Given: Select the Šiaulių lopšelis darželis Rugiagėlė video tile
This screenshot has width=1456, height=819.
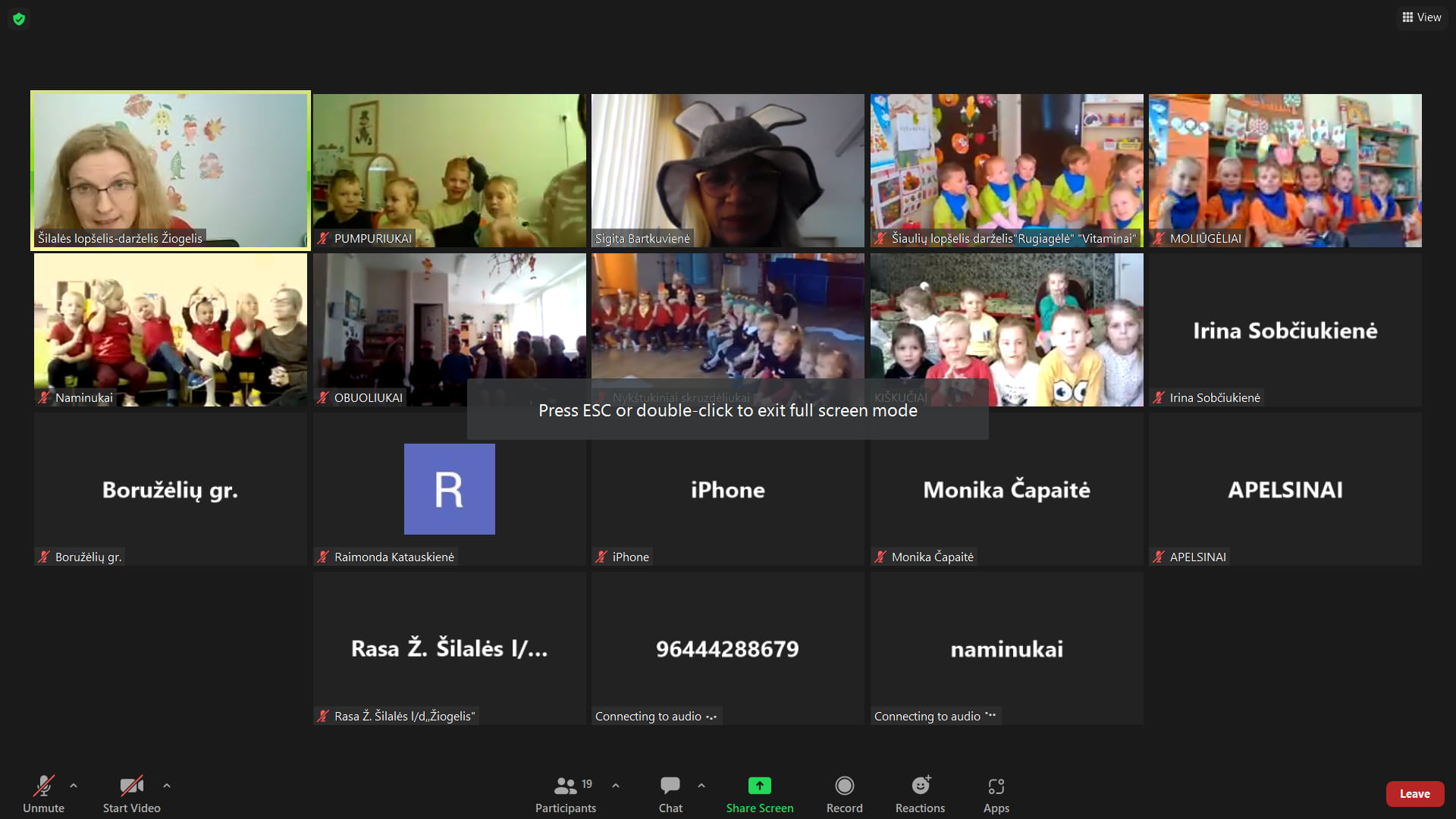Looking at the screenshot, I should pyautogui.click(x=1006, y=170).
